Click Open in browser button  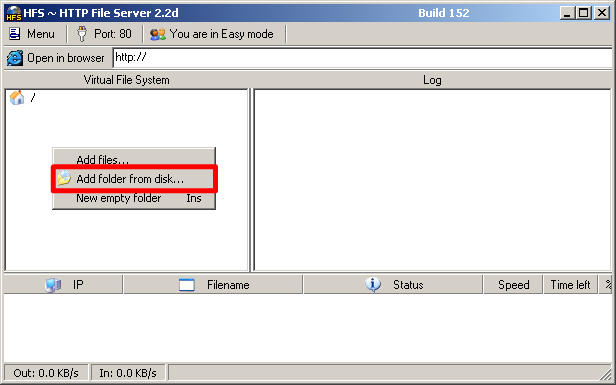coord(56,58)
